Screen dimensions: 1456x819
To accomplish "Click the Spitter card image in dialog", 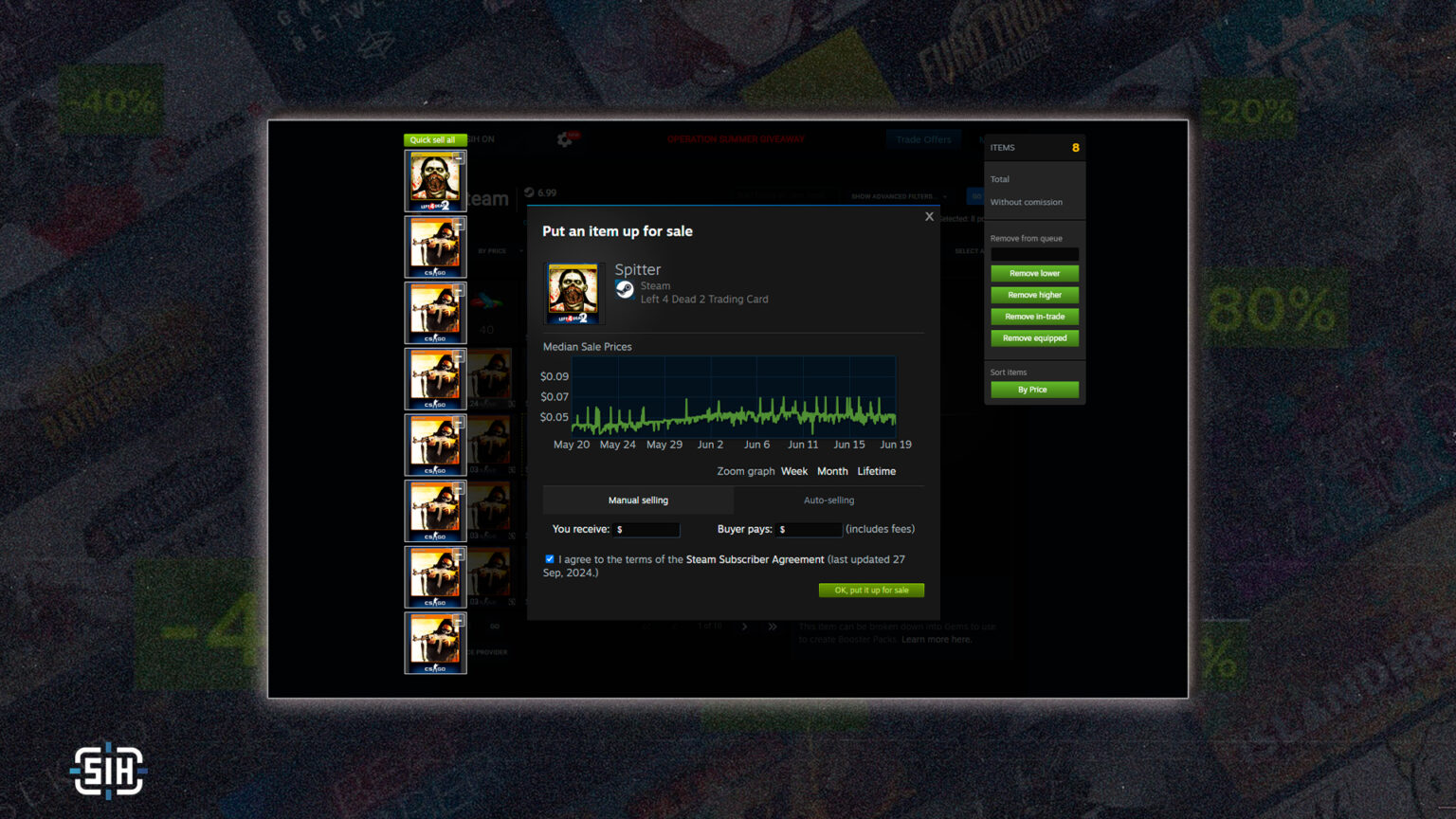I will pyautogui.click(x=573, y=293).
